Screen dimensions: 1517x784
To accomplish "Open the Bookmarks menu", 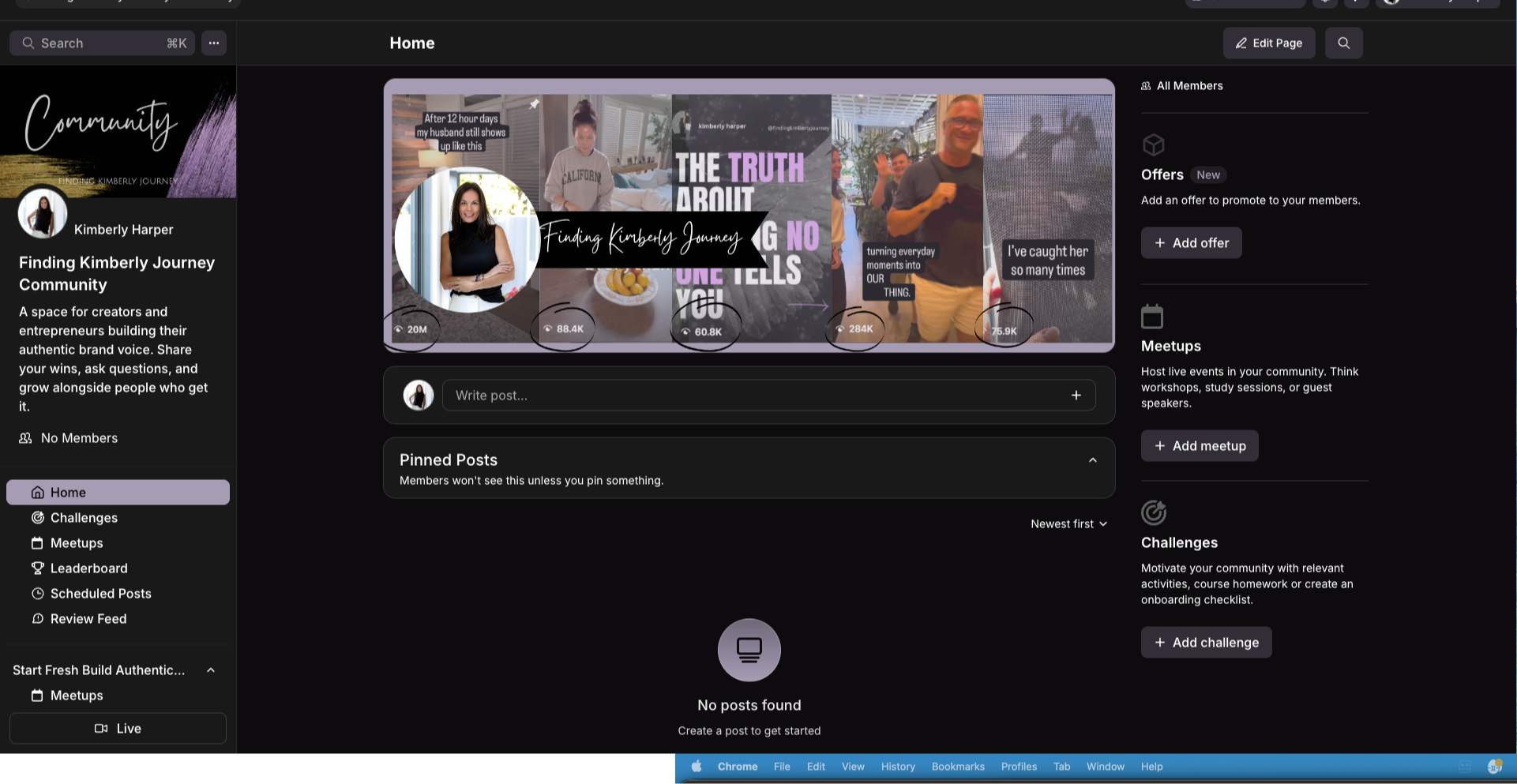I will coord(958,767).
